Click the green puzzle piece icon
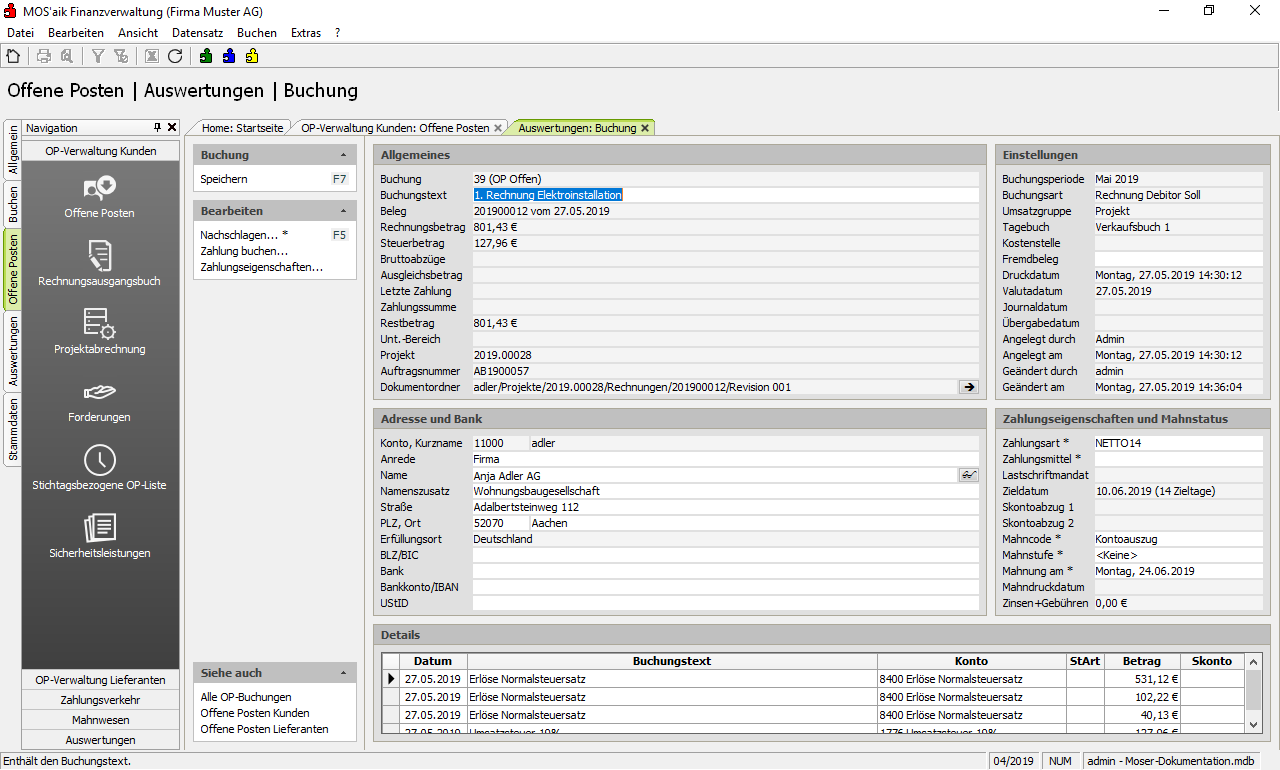Viewport: 1280px width, 770px height. coord(206,57)
